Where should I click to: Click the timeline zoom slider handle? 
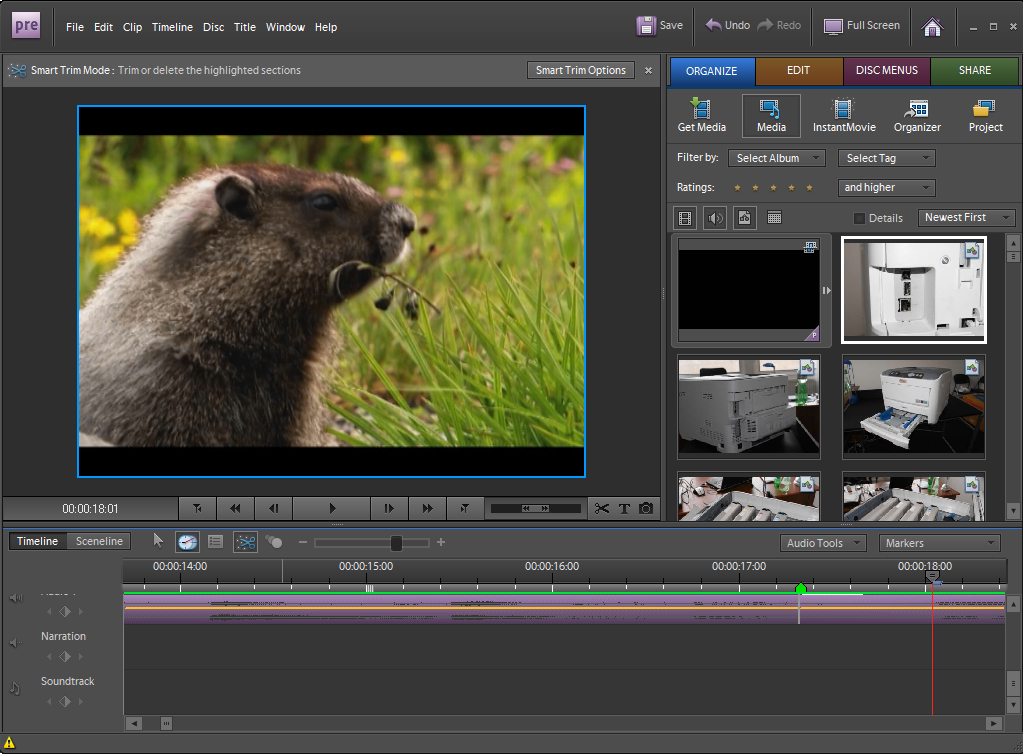click(396, 542)
